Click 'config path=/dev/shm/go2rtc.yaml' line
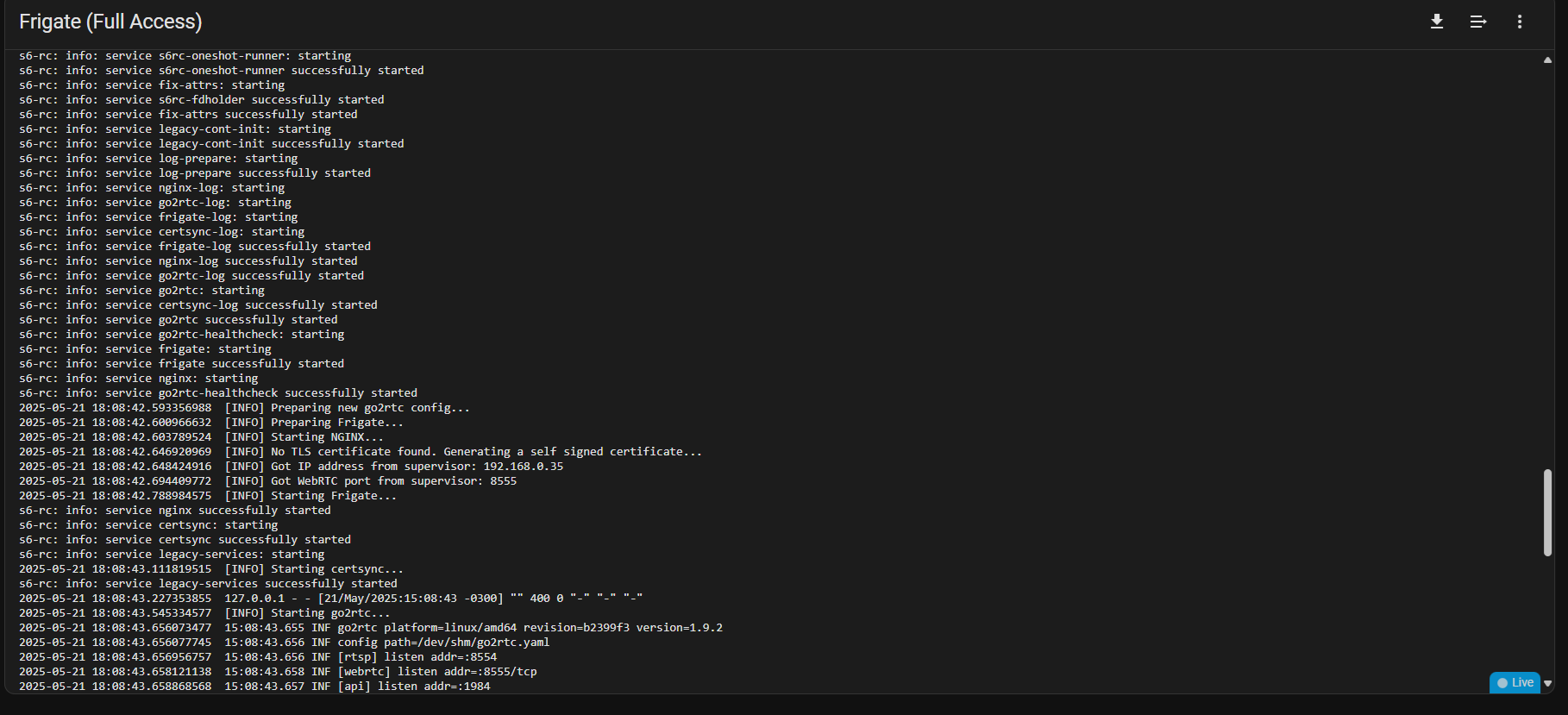 coord(284,643)
